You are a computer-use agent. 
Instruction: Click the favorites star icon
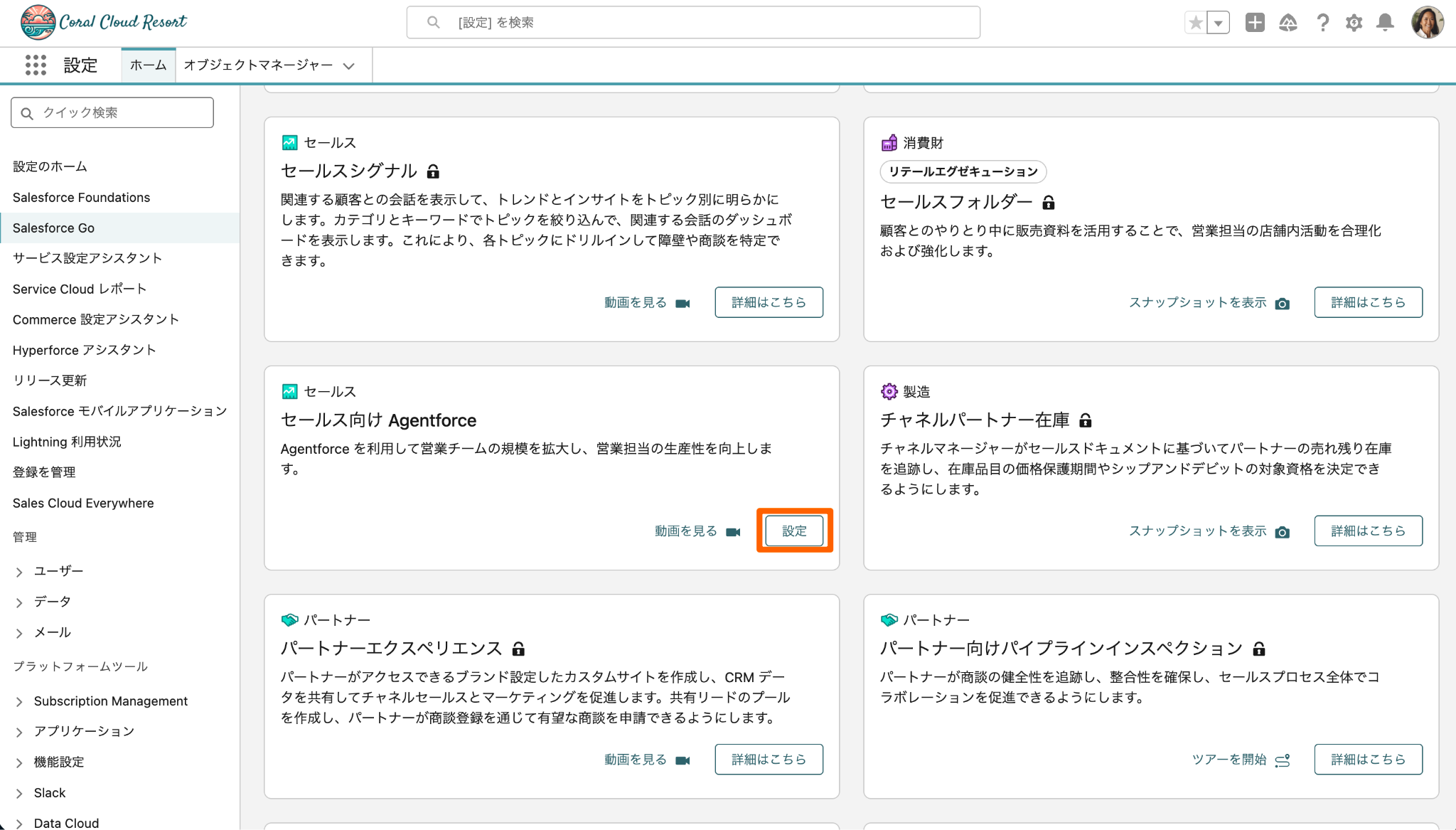[1196, 23]
